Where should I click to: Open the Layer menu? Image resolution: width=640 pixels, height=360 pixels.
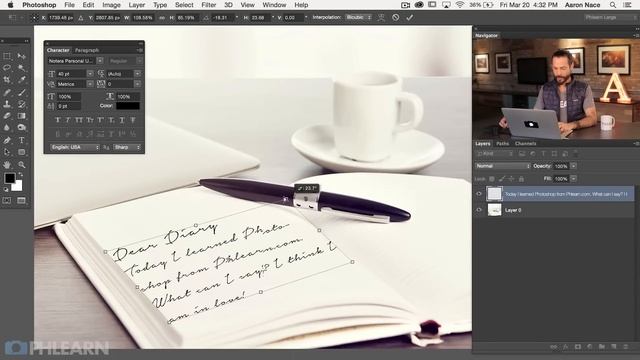point(137,5)
